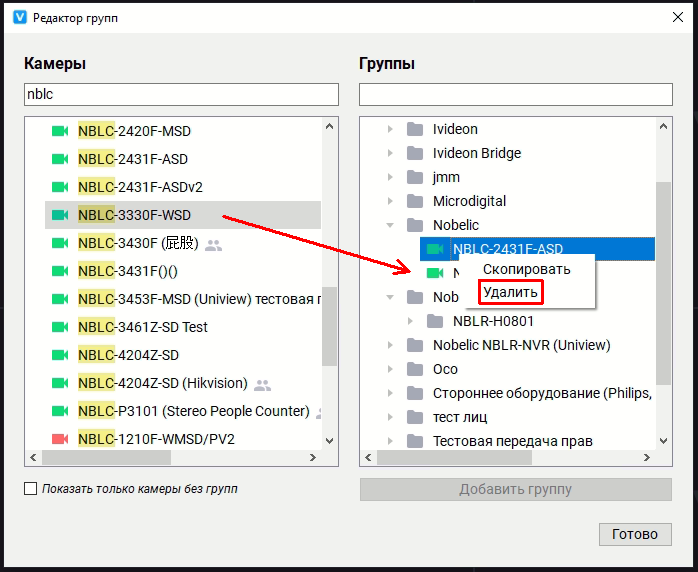Expand the jmm group
This screenshot has width=698, height=572.
click(x=390, y=177)
